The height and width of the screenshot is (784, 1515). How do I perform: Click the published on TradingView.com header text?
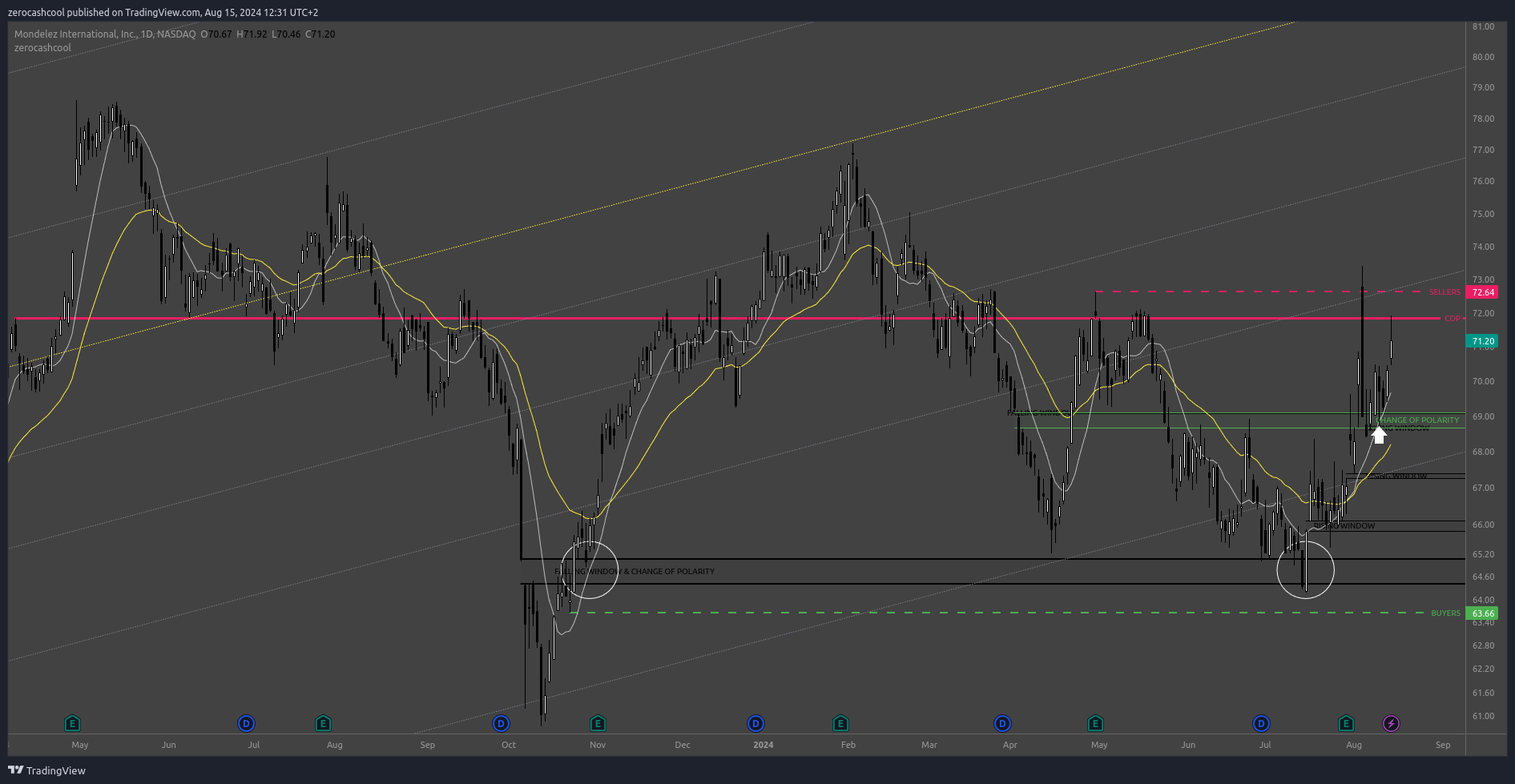tap(163, 12)
